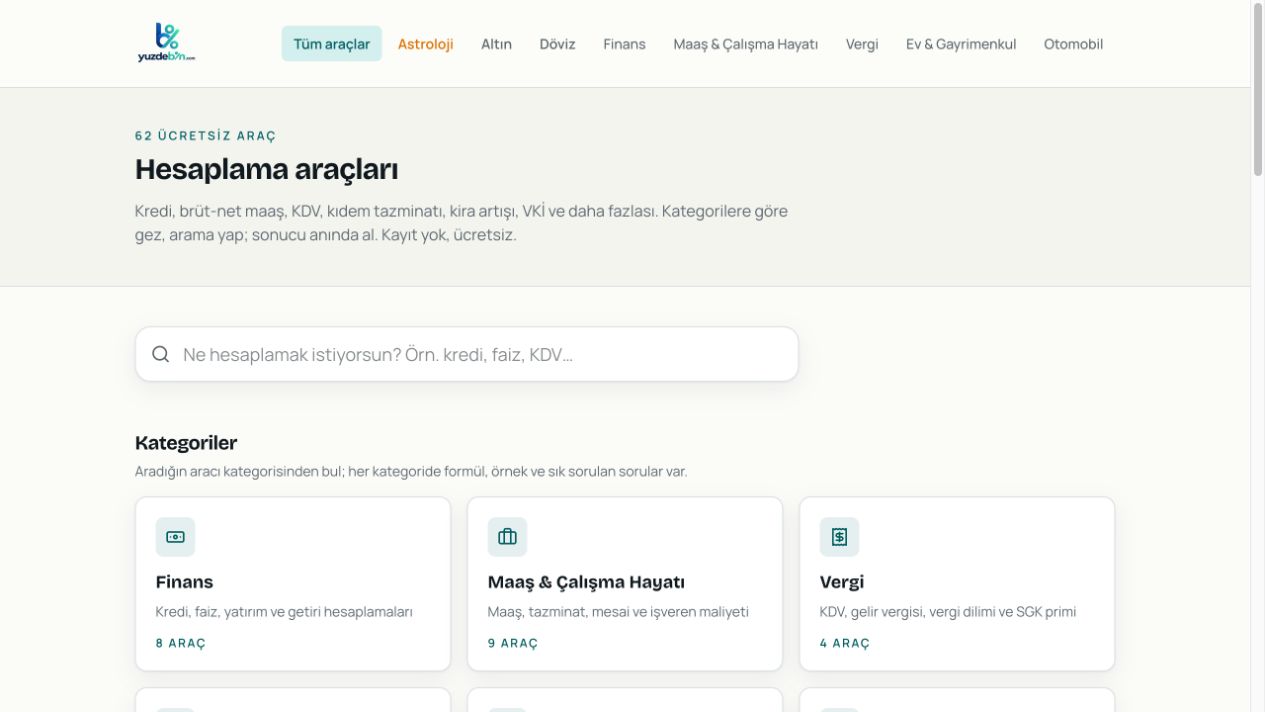Click '4 ARAÇ' on Vergi card
Image resolution: width=1265 pixels, height=712 pixels.
click(844, 643)
